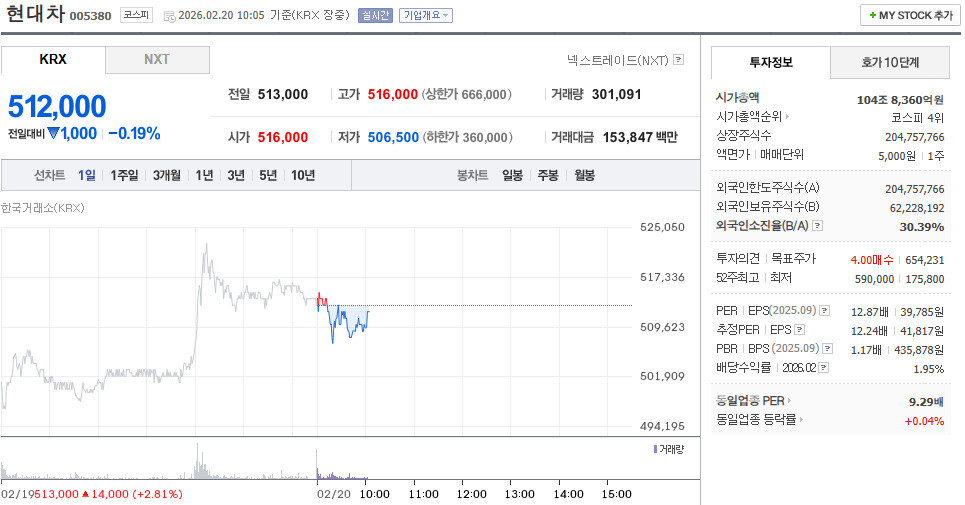This screenshot has width=965, height=505.
Task: Click the -0.19% change value
Action: click(134, 133)
